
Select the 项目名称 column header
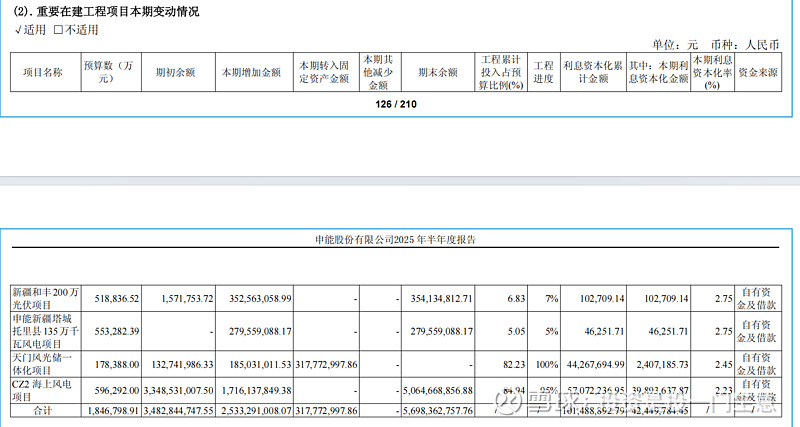(x=43, y=72)
